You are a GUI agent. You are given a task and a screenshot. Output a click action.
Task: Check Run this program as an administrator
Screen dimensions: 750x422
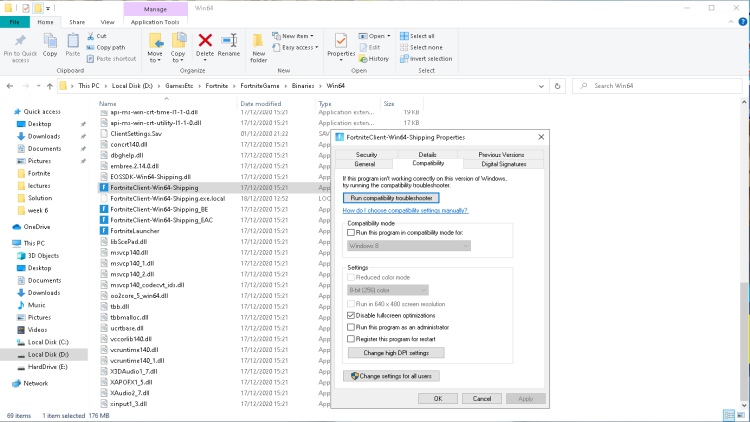(x=351, y=327)
